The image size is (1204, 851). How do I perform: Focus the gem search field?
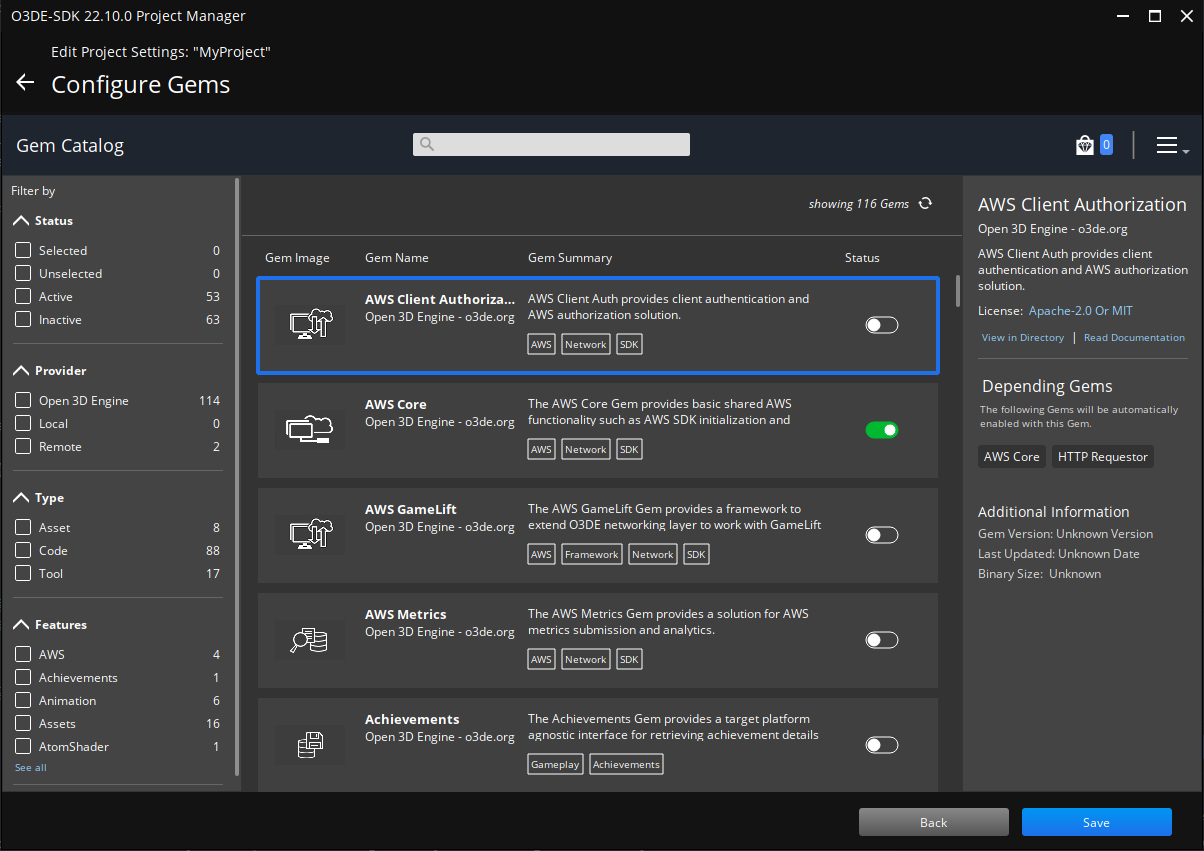tap(551, 144)
